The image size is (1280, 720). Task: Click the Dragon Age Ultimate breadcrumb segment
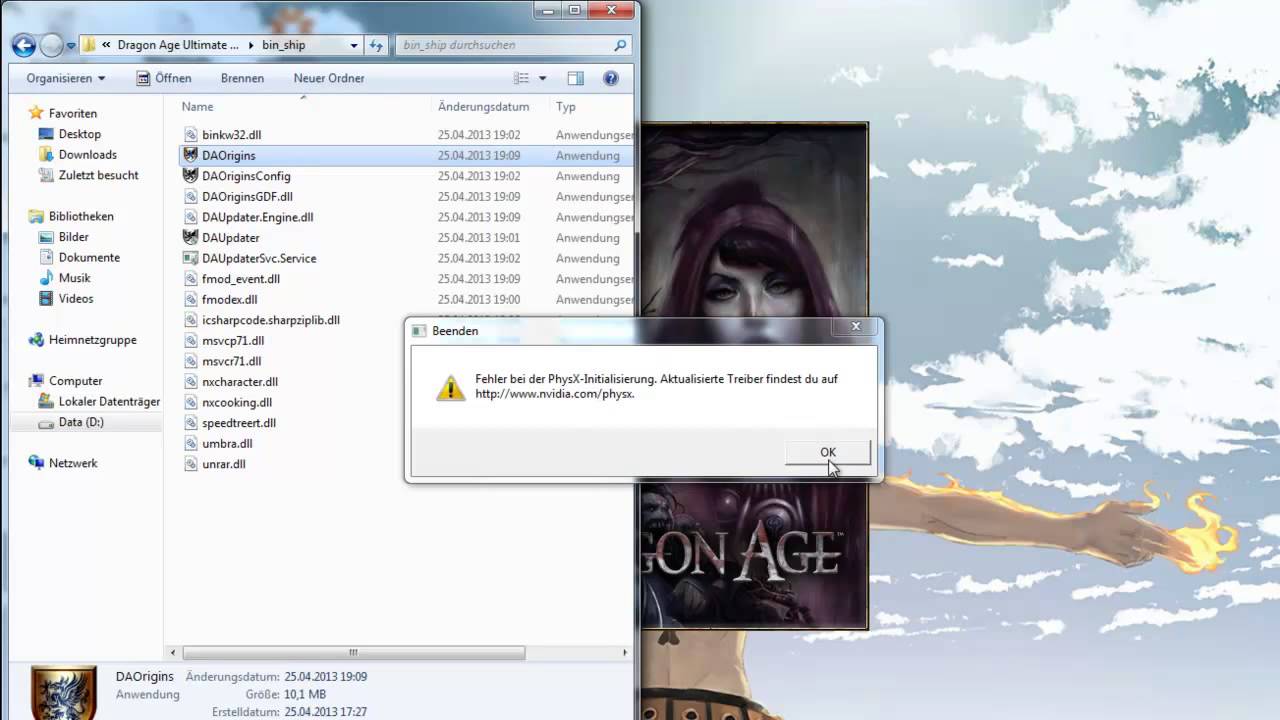click(178, 45)
